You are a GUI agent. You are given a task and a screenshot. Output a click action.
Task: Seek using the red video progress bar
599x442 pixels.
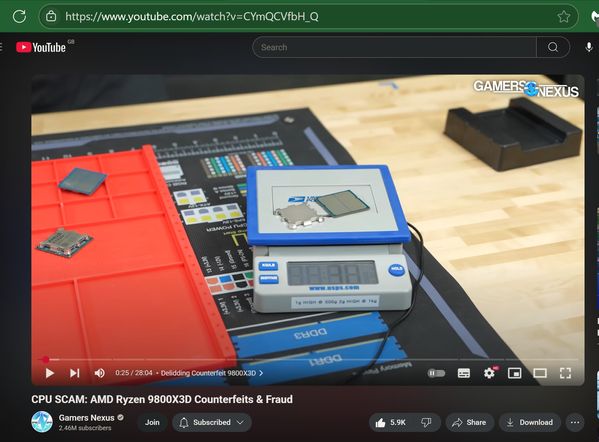click(309, 359)
